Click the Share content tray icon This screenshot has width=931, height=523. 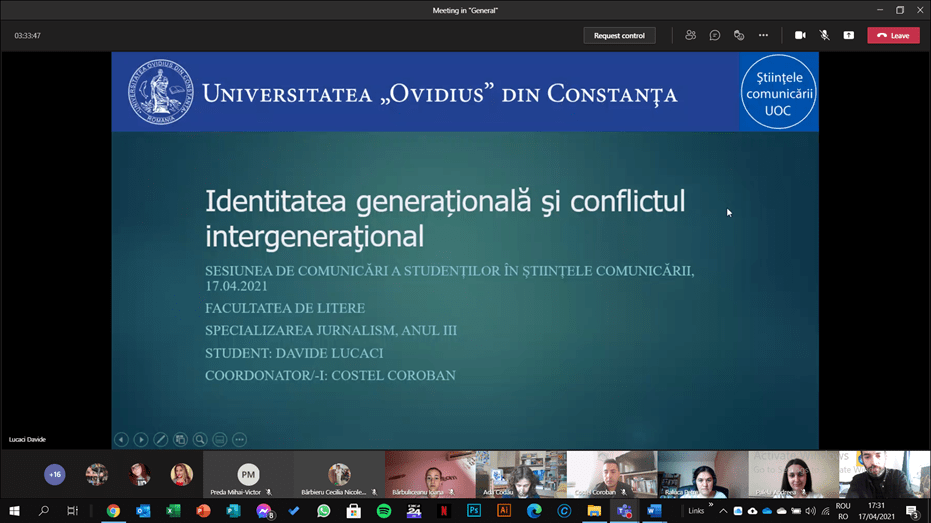(848, 35)
